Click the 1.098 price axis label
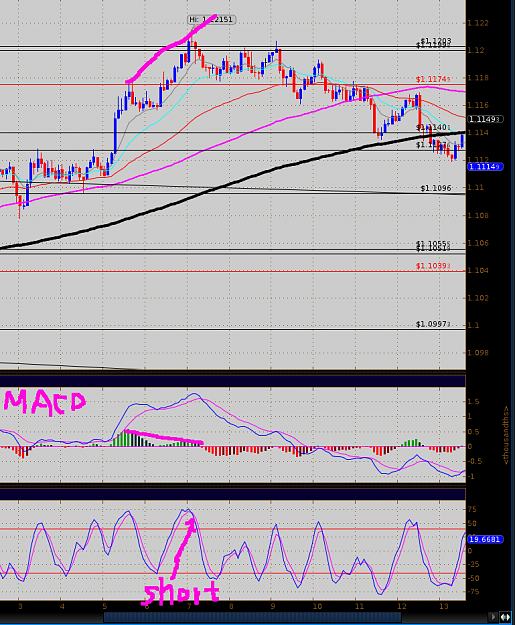The height and width of the screenshot is (625, 515). click(x=478, y=353)
